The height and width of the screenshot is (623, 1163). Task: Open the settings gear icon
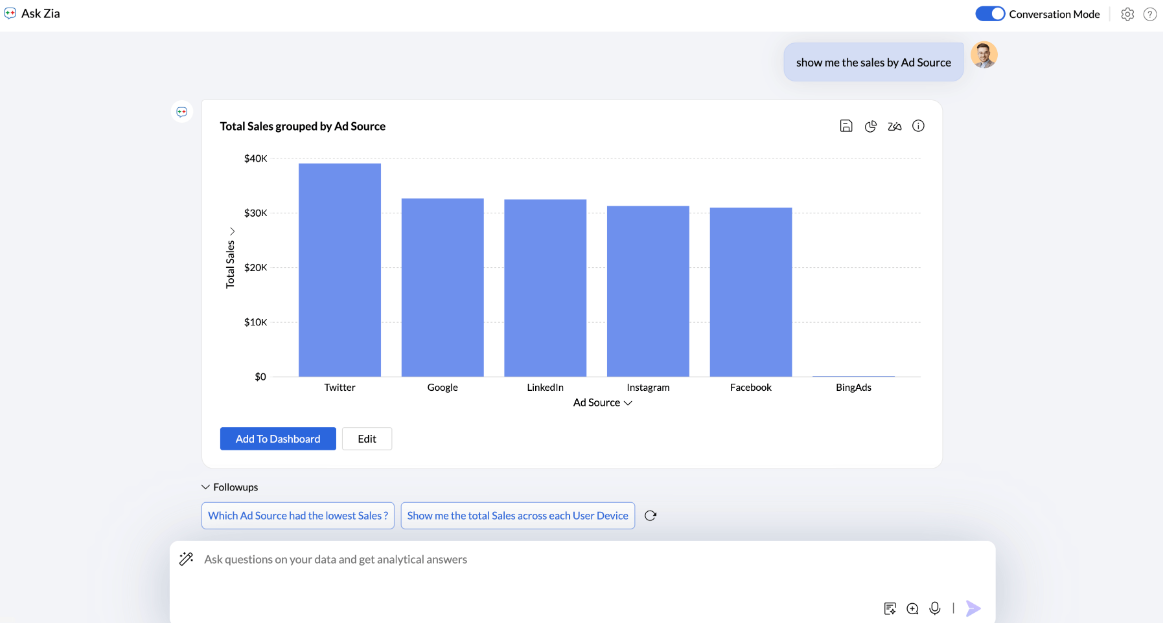point(1127,14)
